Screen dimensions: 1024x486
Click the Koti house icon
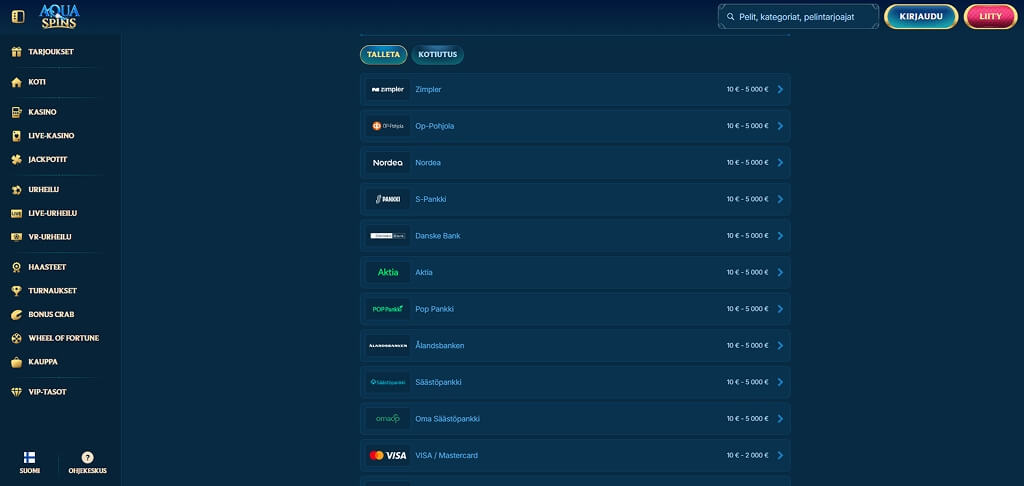(17, 82)
